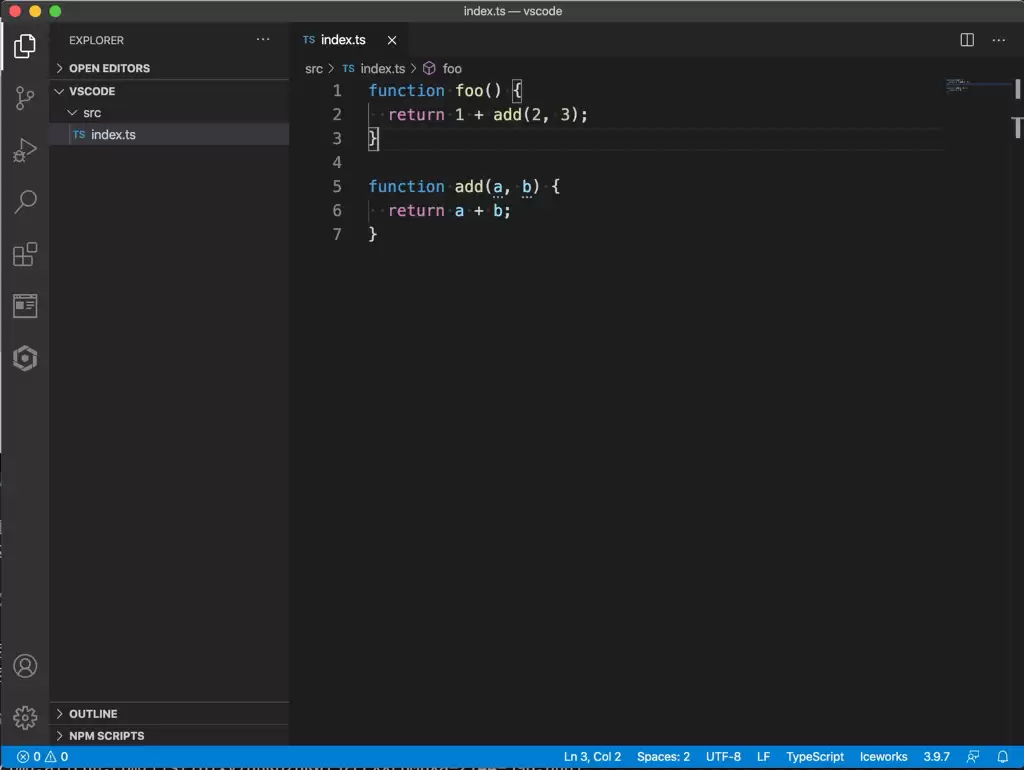Viewport: 1024px width, 770px height.
Task: Click the warnings count icon in status bar
Action: [x=50, y=757]
